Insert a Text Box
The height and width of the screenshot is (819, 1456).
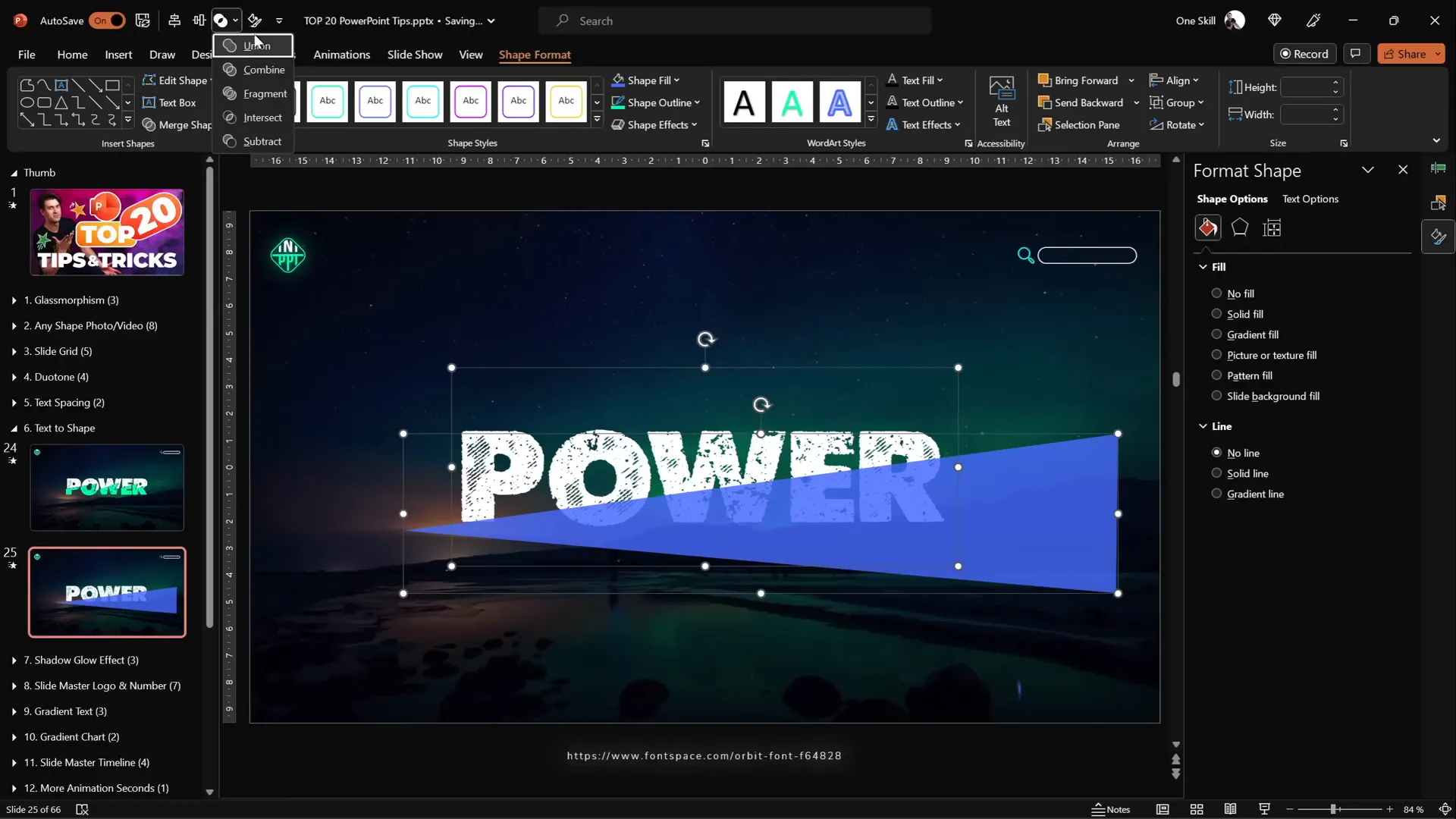(x=169, y=102)
